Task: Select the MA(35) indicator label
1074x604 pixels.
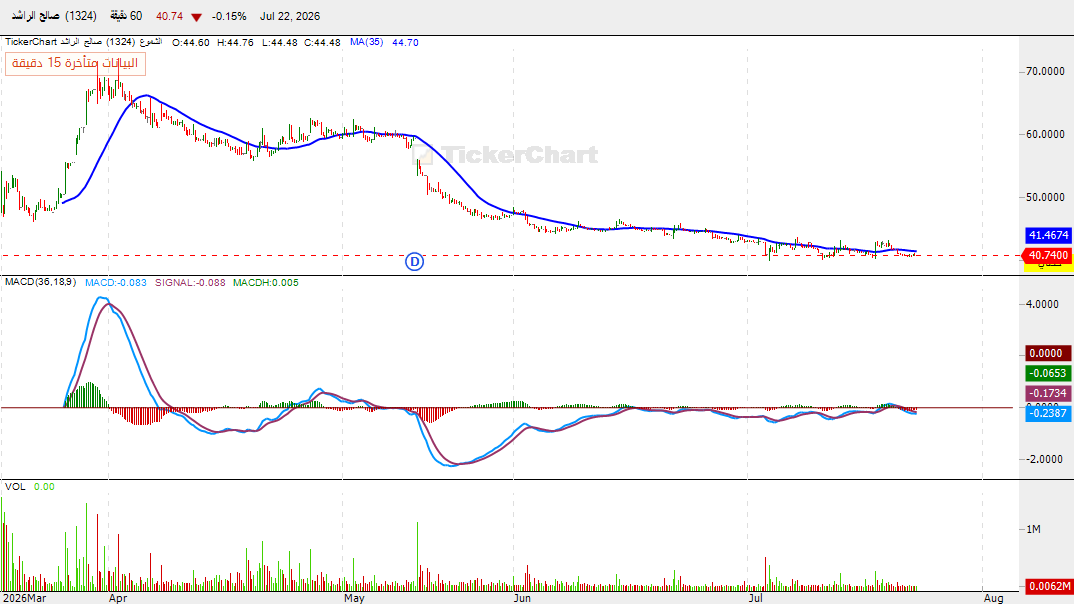Action: point(366,42)
